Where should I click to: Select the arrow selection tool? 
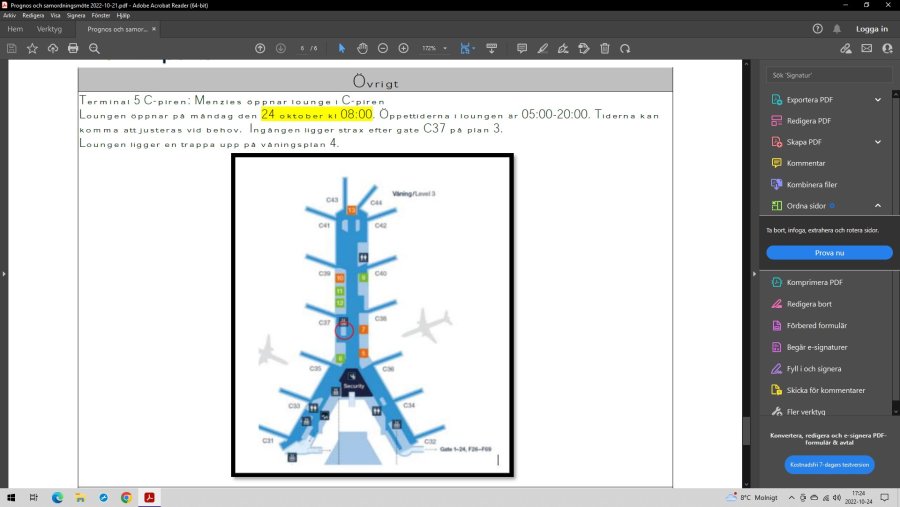point(342,48)
